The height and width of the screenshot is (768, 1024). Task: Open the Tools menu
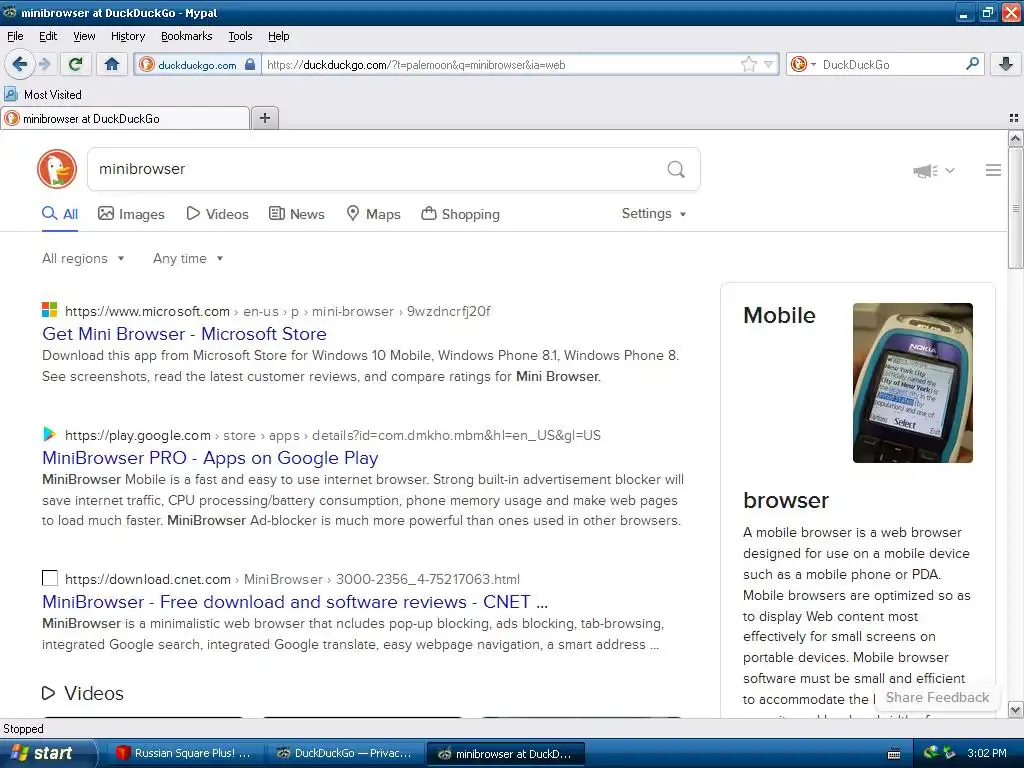(240, 36)
